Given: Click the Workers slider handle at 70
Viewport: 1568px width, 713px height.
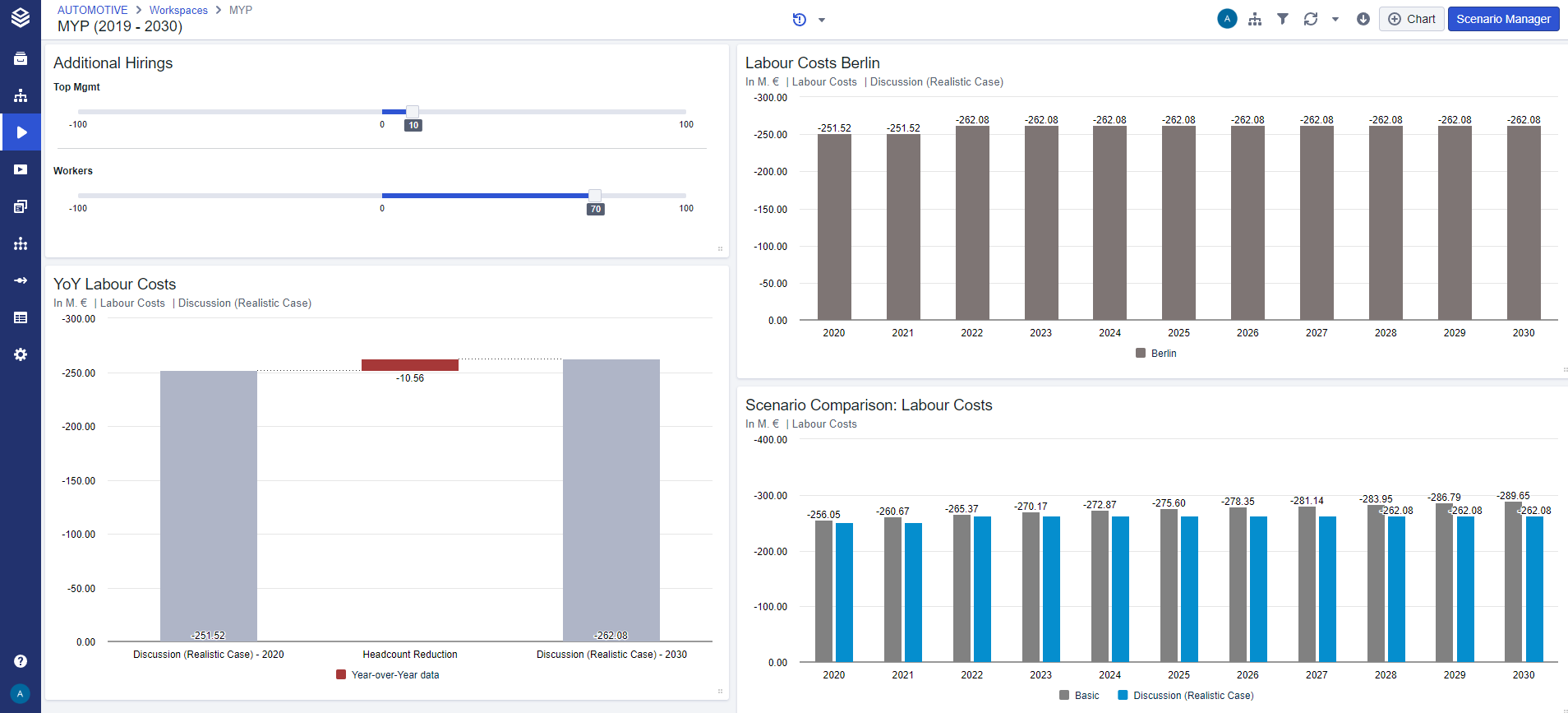Looking at the screenshot, I should (x=594, y=196).
